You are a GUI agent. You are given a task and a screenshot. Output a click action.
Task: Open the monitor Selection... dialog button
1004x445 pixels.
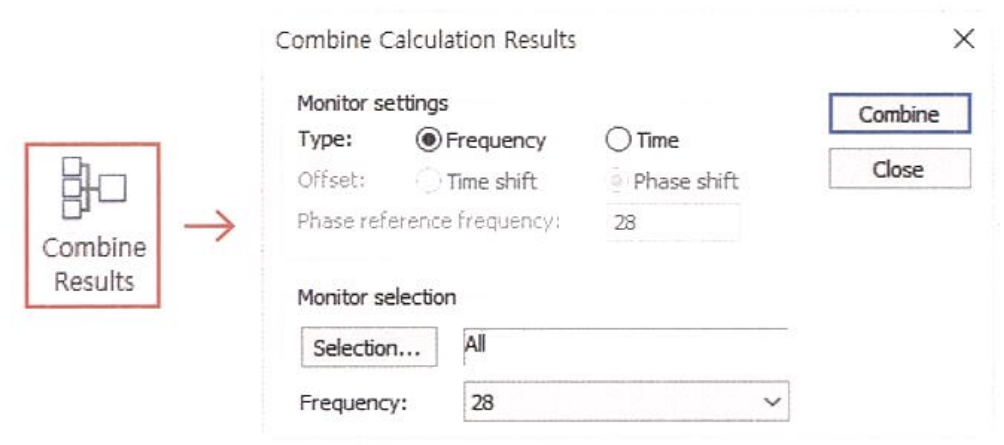[367, 348]
